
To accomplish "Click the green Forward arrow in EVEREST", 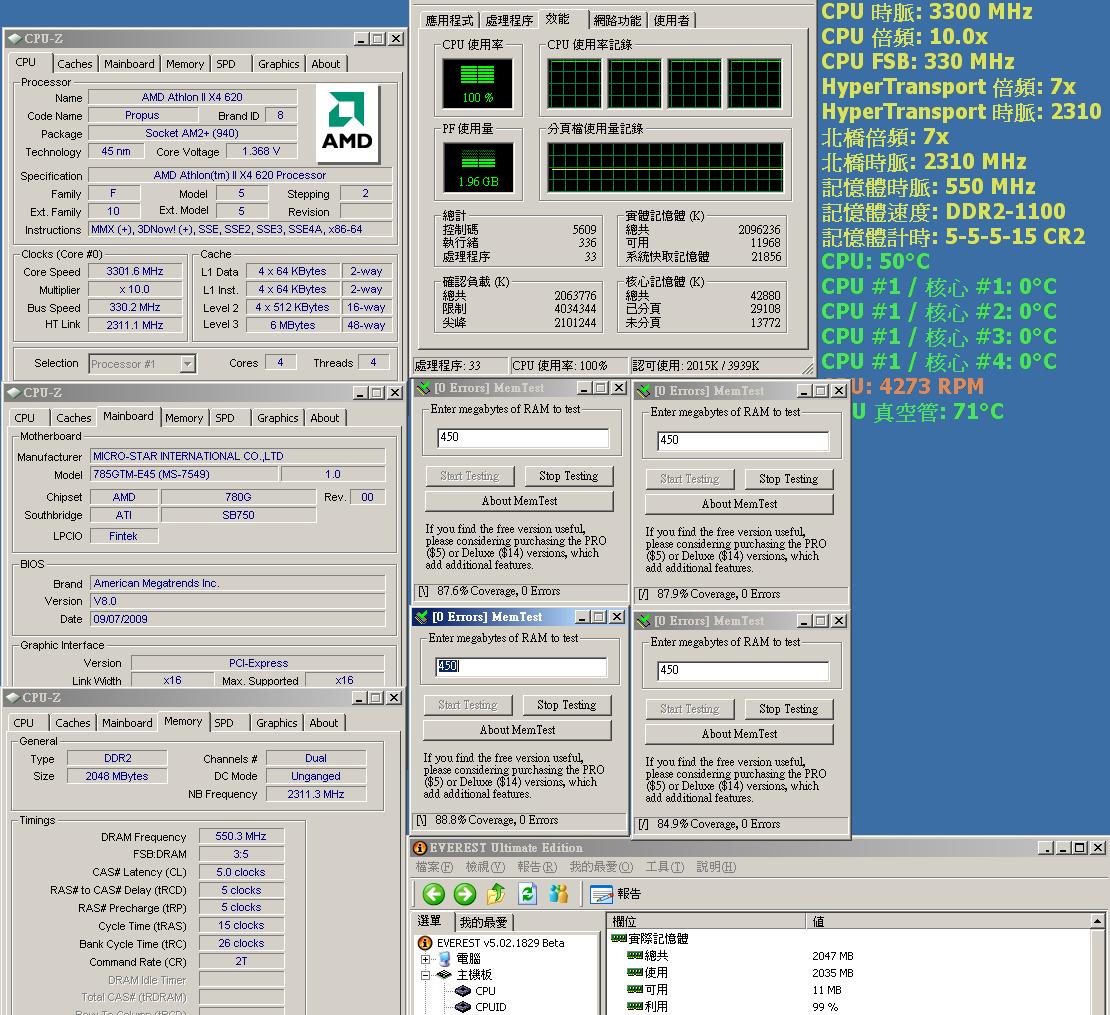I will [x=465, y=894].
